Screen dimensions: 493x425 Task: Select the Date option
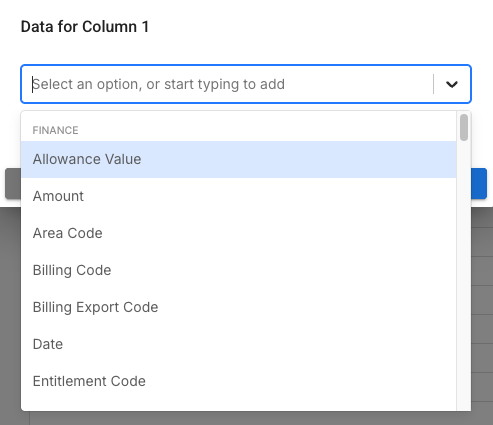tap(239, 344)
